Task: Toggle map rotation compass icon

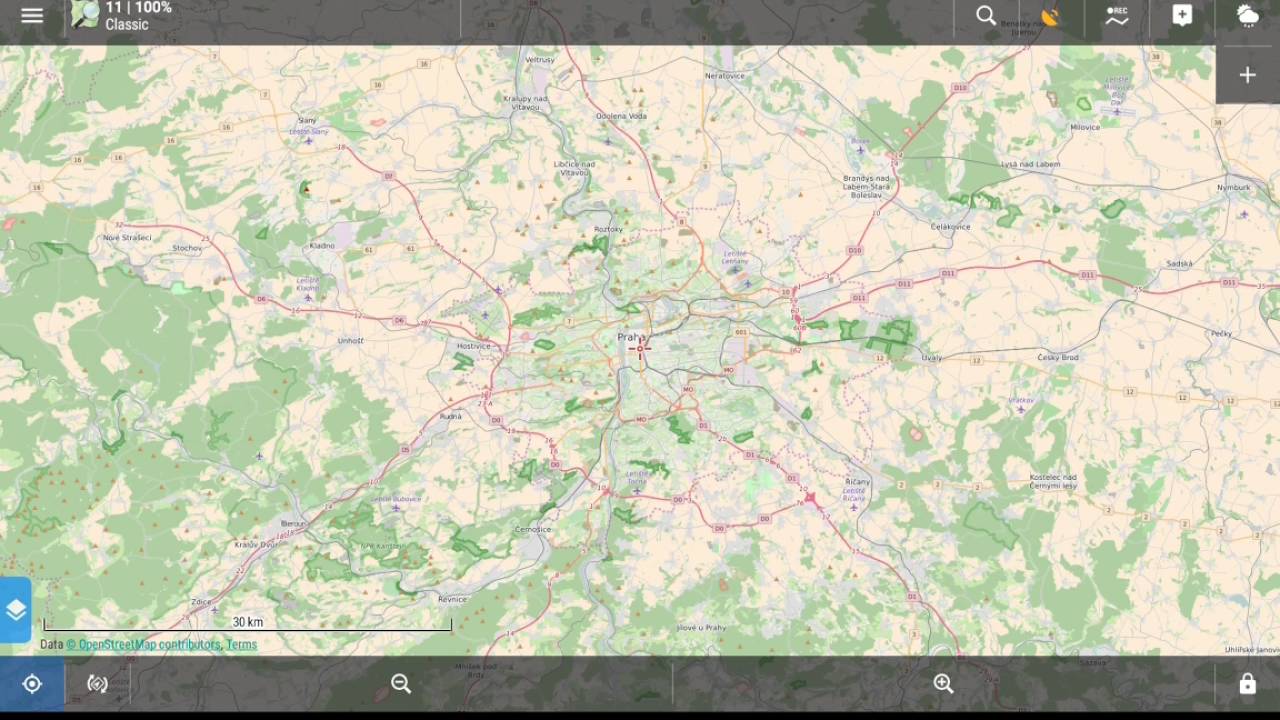Action: tap(97, 684)
